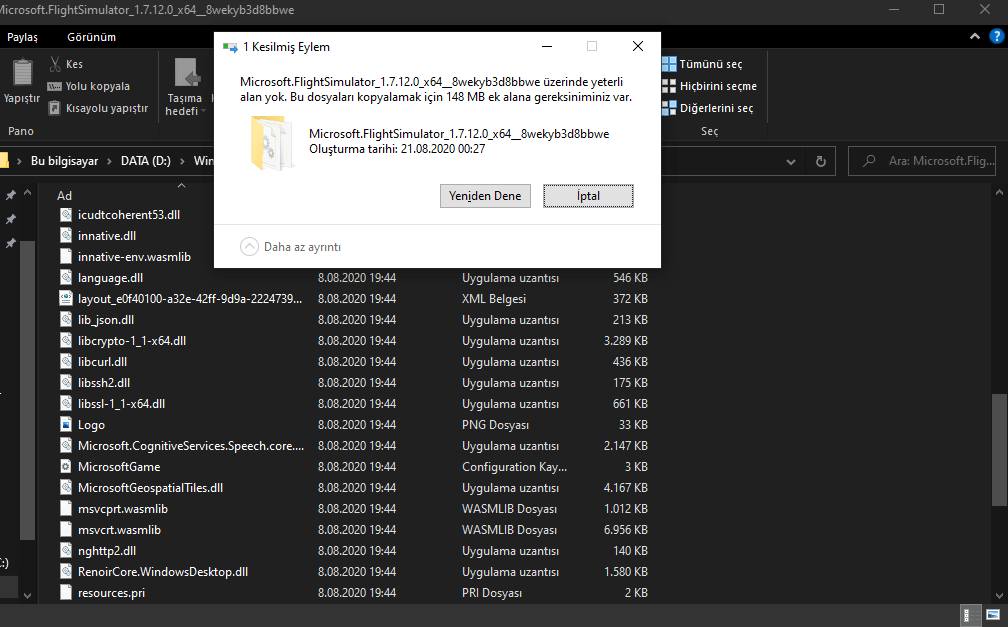Switch to large icons view icon

coord(993,615)
